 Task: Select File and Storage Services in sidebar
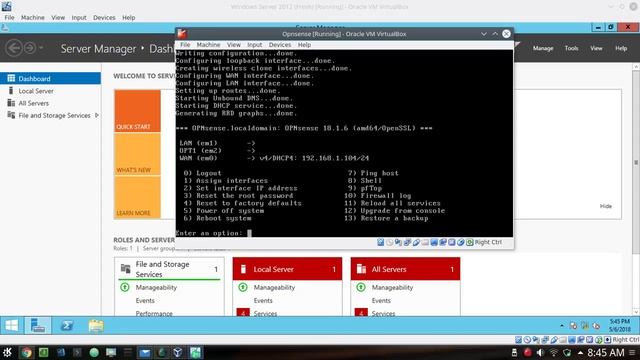[50, 116]
